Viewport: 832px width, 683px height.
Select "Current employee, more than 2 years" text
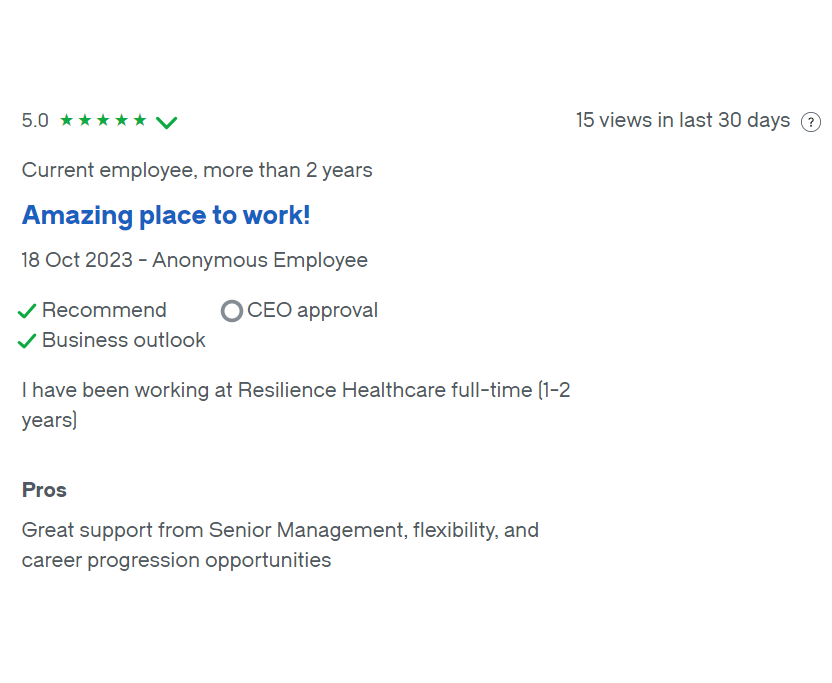pos(197,170)
